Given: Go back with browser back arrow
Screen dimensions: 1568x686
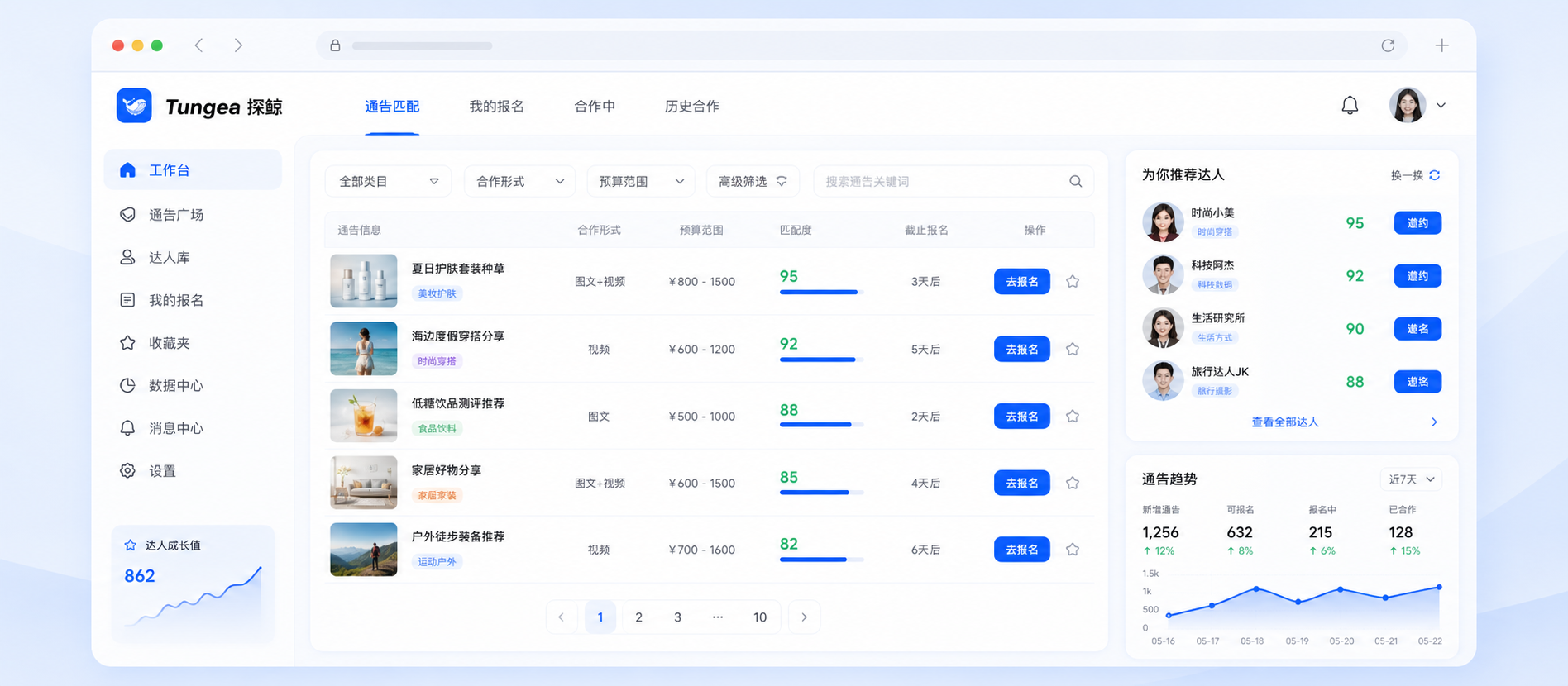Looking at the screenshot, I should point(198,45).
